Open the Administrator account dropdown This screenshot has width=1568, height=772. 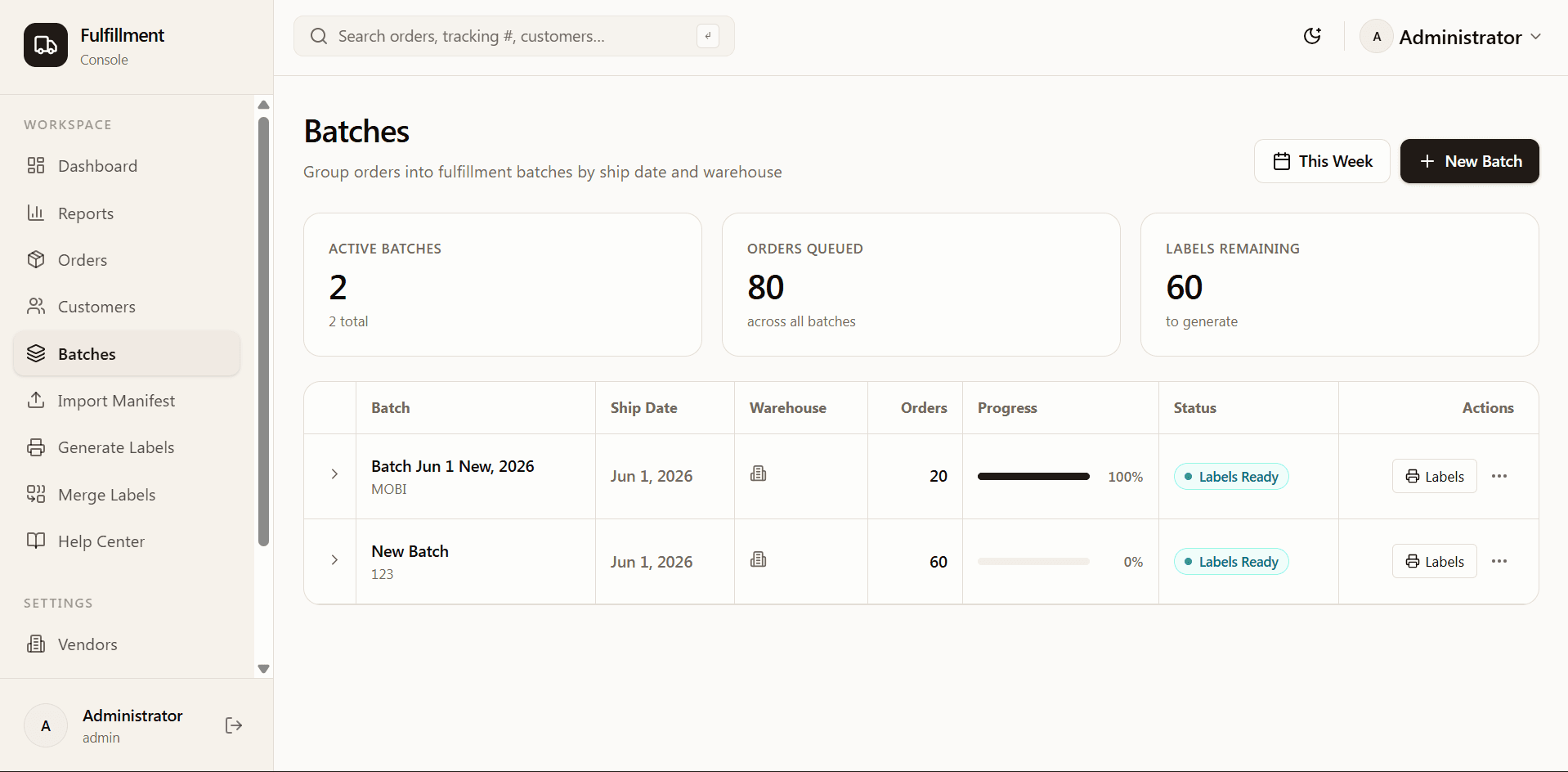pos(1451,37)
